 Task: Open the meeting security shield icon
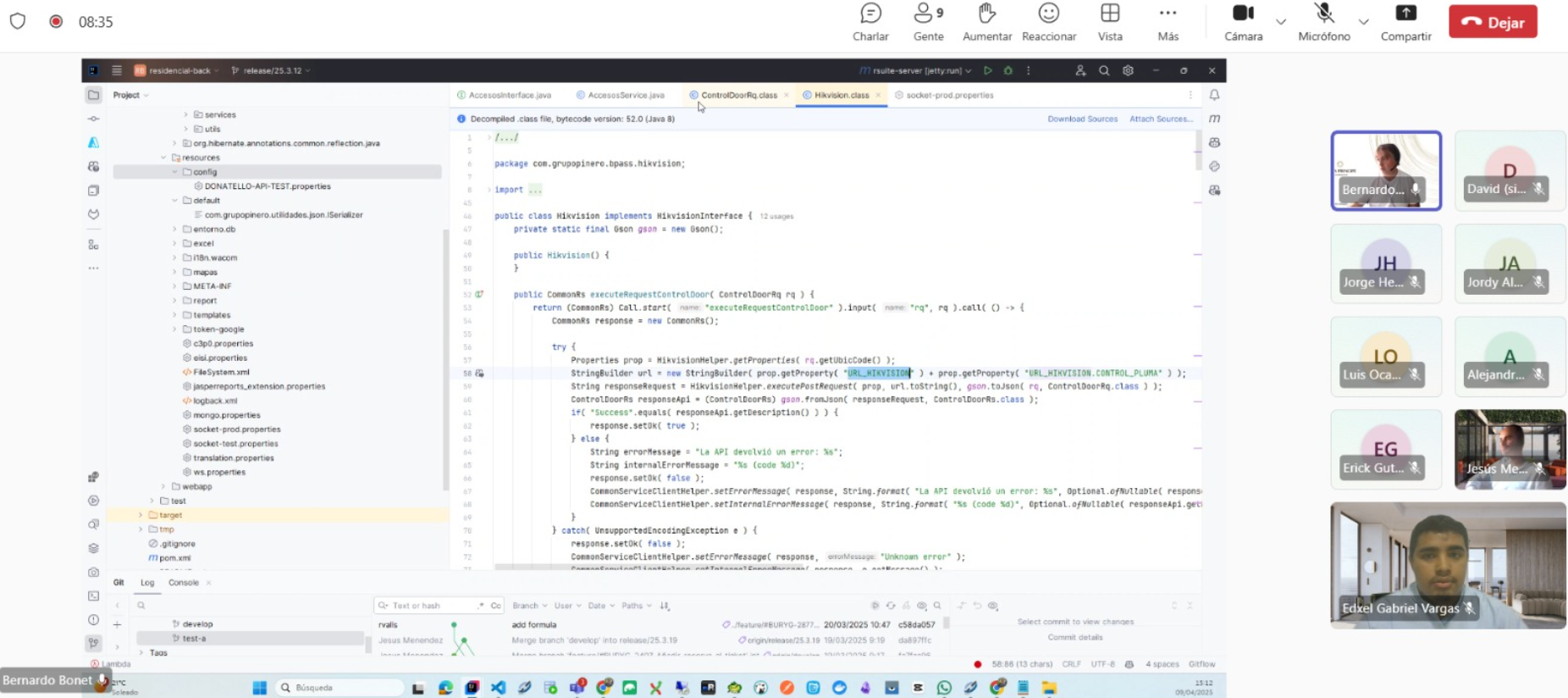point(18,21)
